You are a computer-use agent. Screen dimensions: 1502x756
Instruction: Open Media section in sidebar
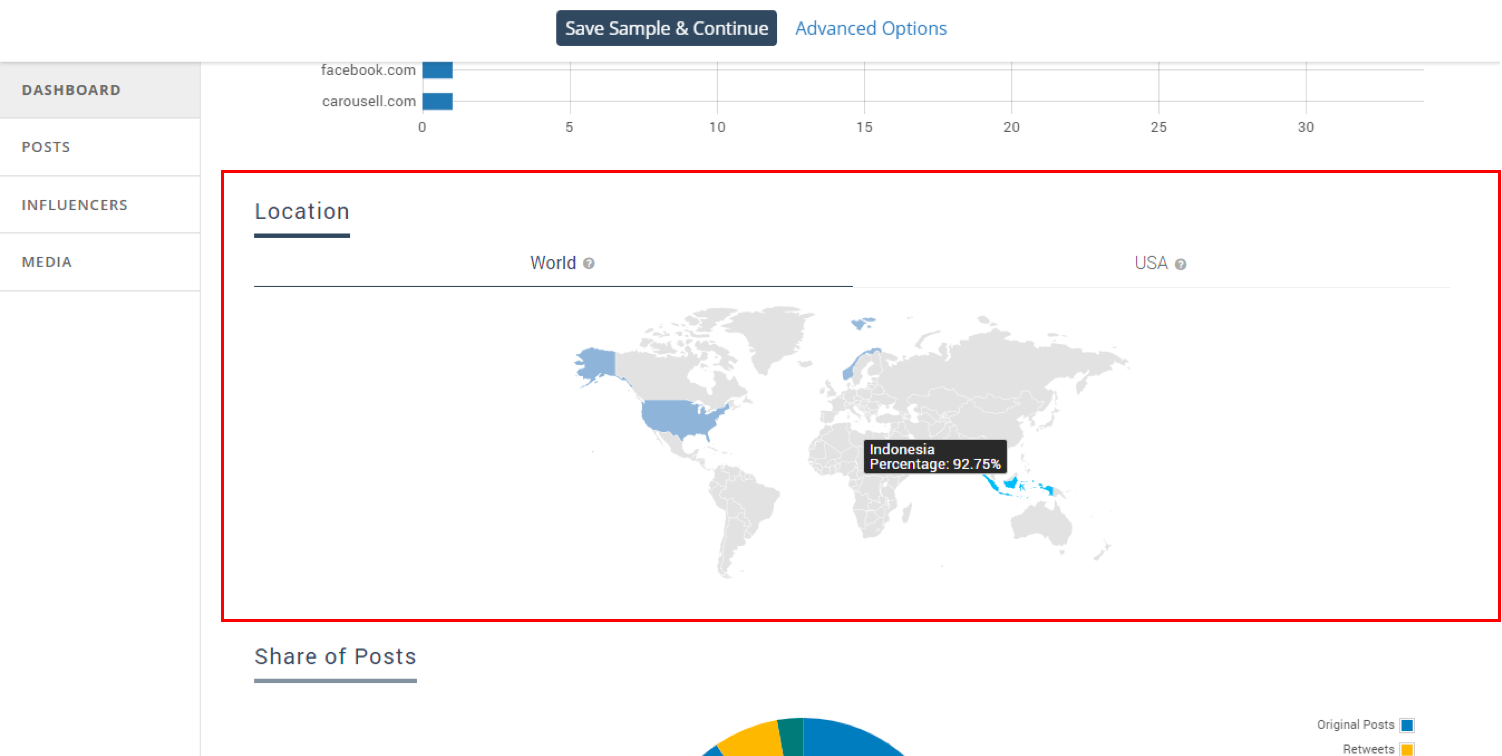[x=100, y=262]
